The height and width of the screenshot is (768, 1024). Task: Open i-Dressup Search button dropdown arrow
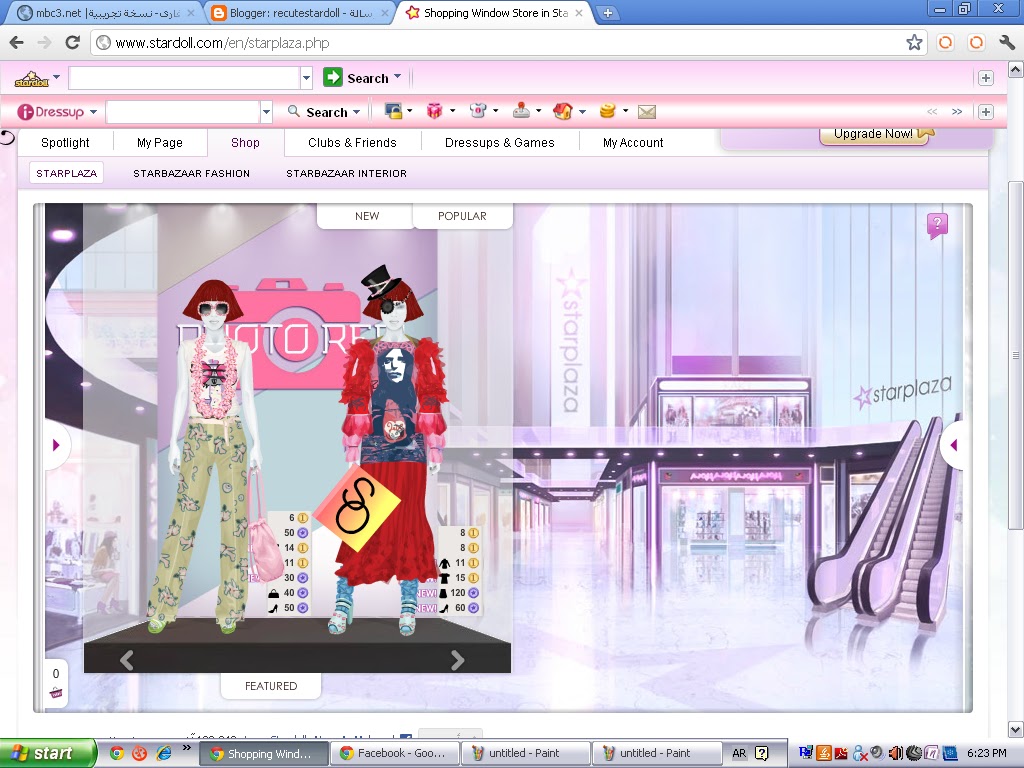pyautogui.click(x=357, y=112)
